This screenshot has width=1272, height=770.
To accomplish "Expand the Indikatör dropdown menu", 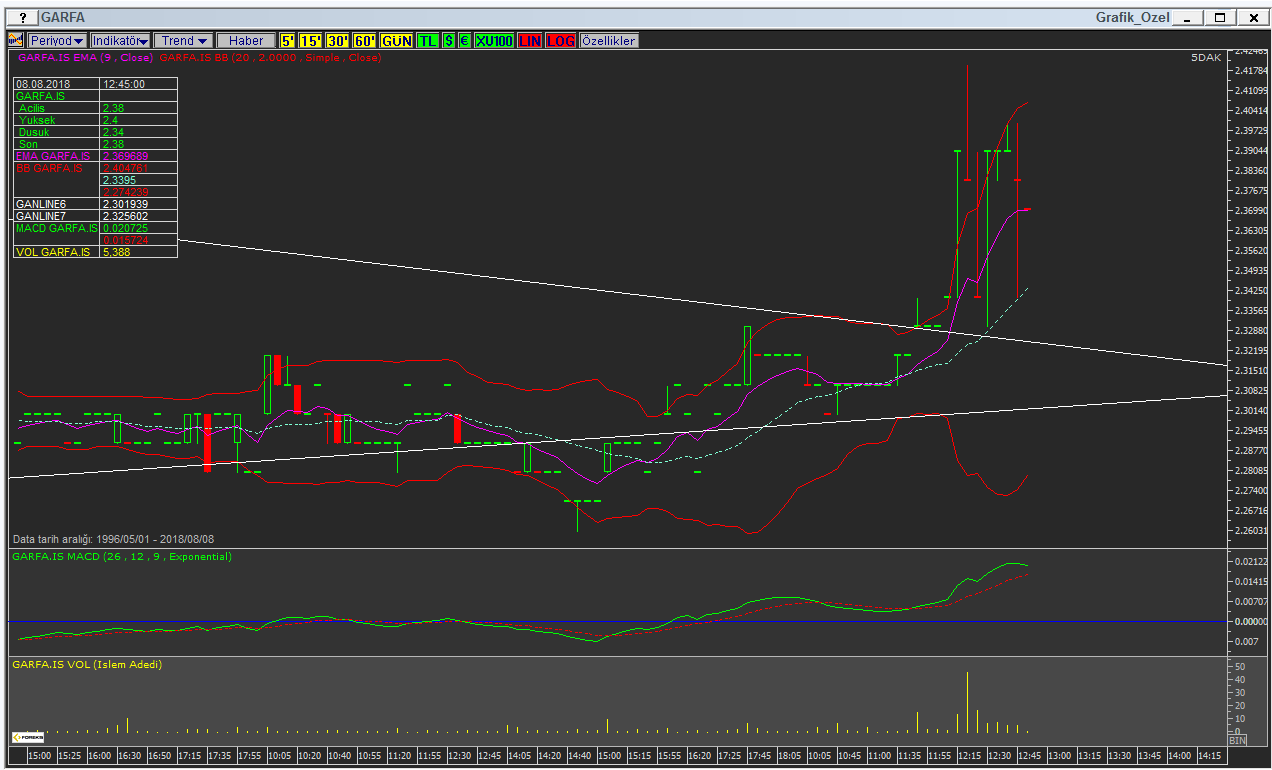I will click(x=120, y=40).
